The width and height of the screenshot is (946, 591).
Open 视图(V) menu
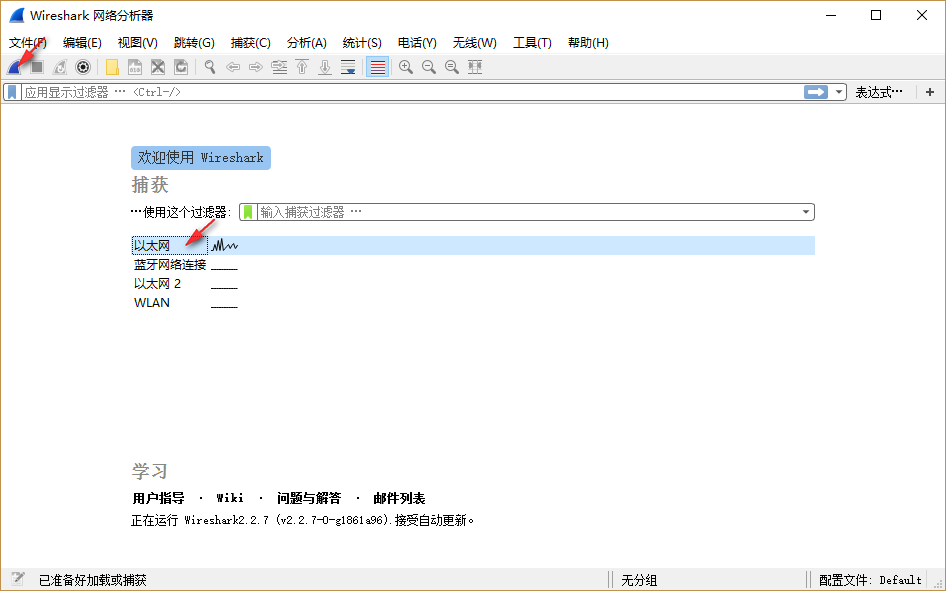[138, 43]
